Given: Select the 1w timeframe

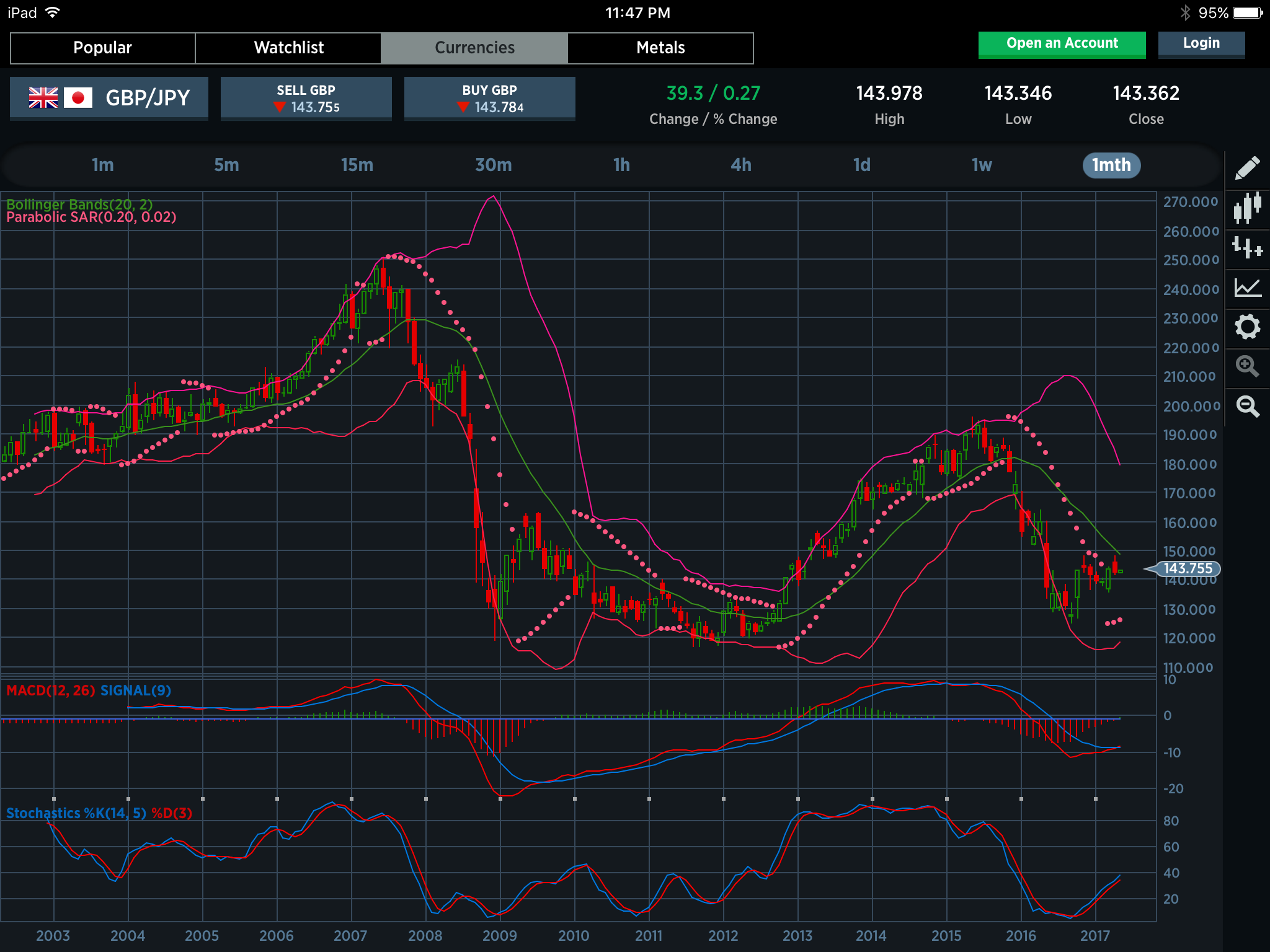Looking at the screenshot, I should click(x=982, y=165).
